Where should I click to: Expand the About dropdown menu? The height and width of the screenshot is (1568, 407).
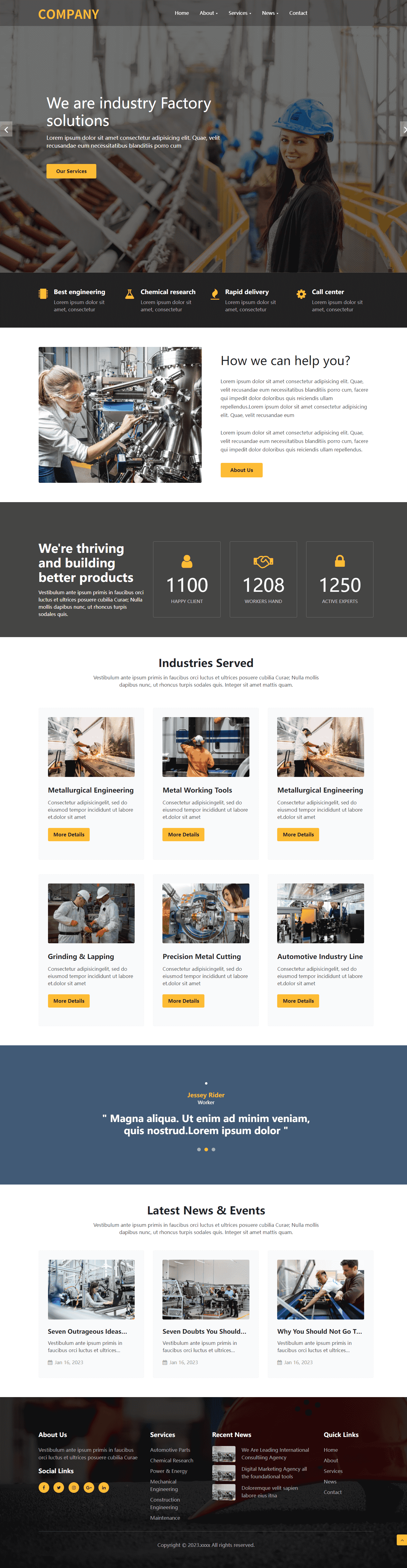(209, 13)
